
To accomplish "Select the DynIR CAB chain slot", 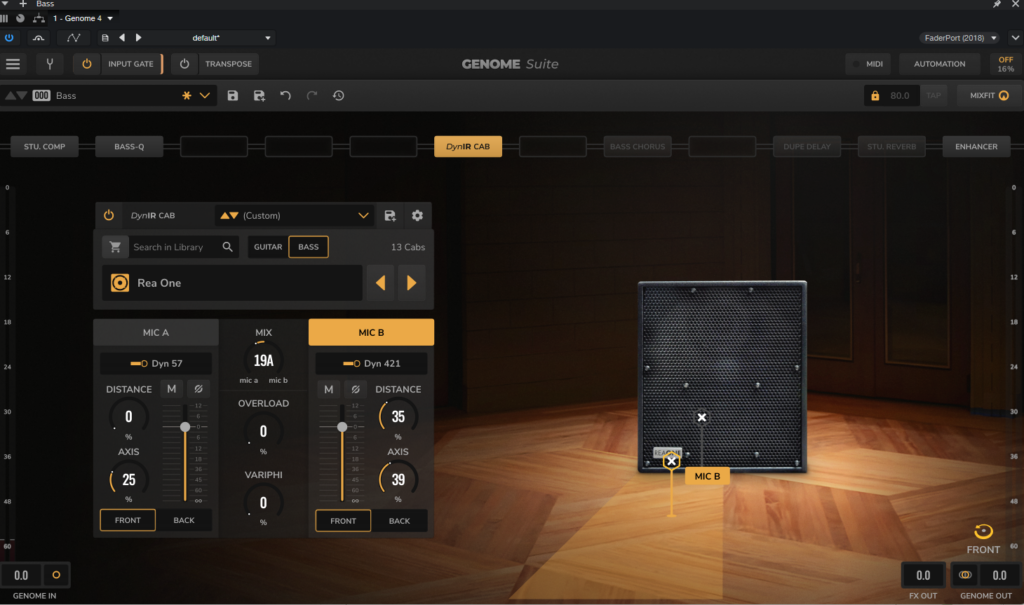I will [468, 146].
